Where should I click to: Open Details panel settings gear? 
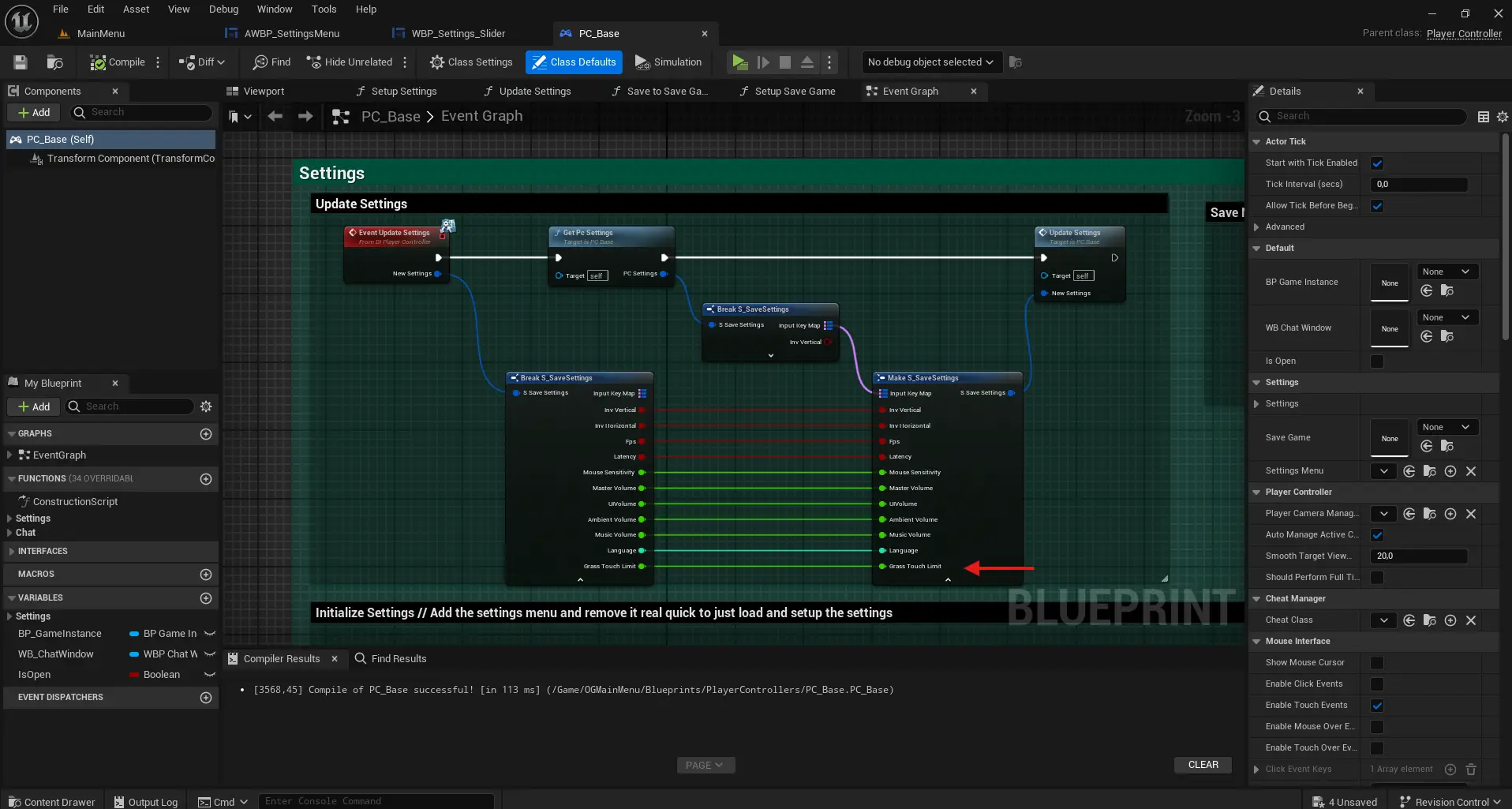pos(1503,117)
